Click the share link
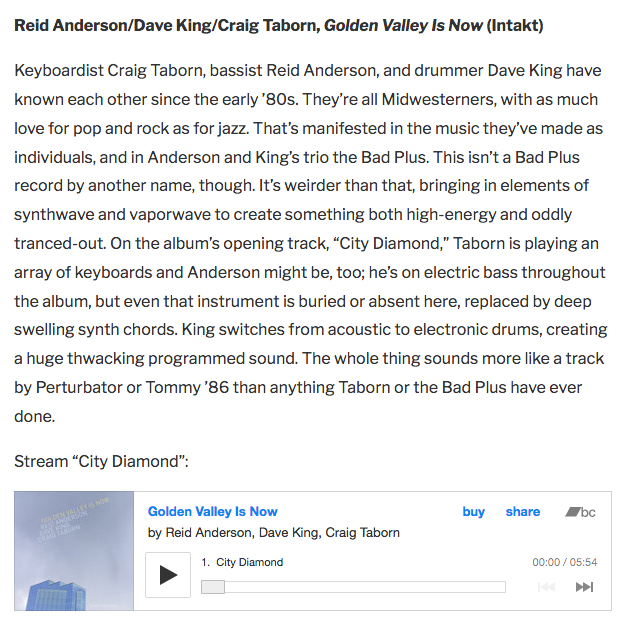Viewport: 632px width, 630px height. point(523,511)
